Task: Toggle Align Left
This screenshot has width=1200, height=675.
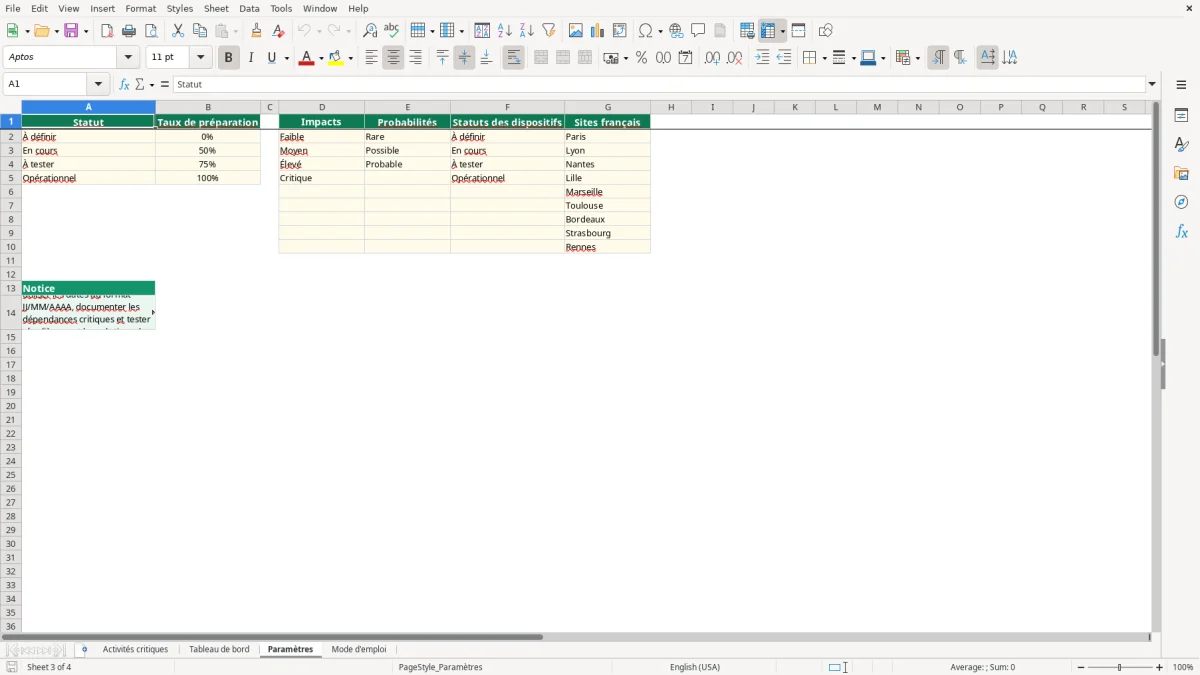Action: pos(371,58)
